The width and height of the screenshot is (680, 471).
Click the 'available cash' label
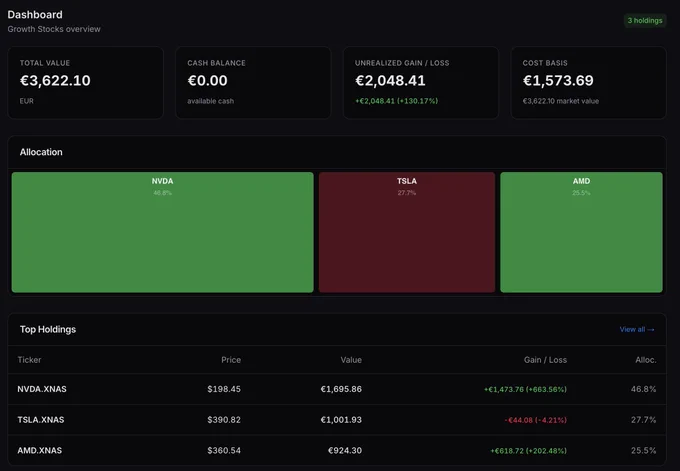coord(210,101)
